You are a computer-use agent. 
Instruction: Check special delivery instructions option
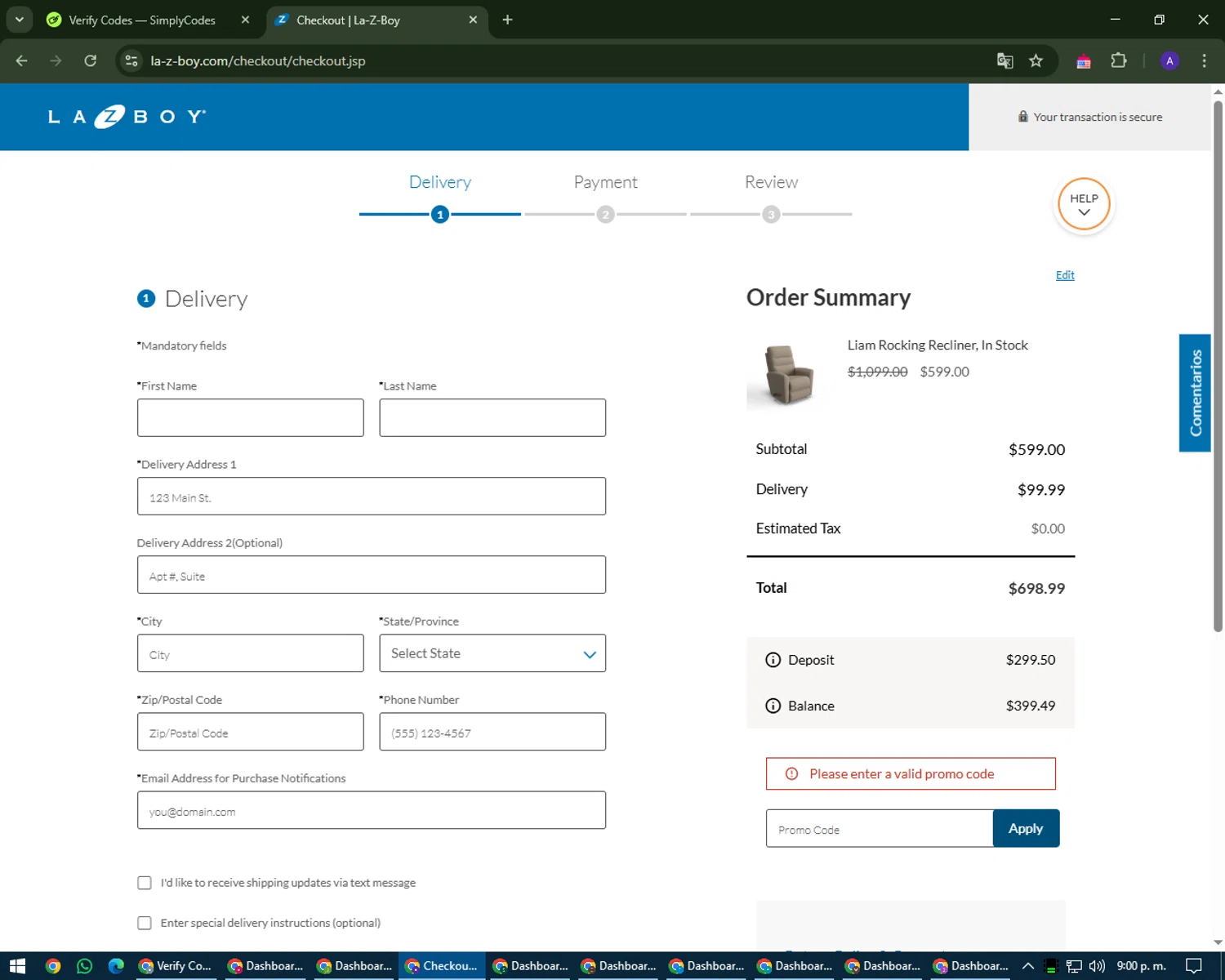(x=145, y=923)
